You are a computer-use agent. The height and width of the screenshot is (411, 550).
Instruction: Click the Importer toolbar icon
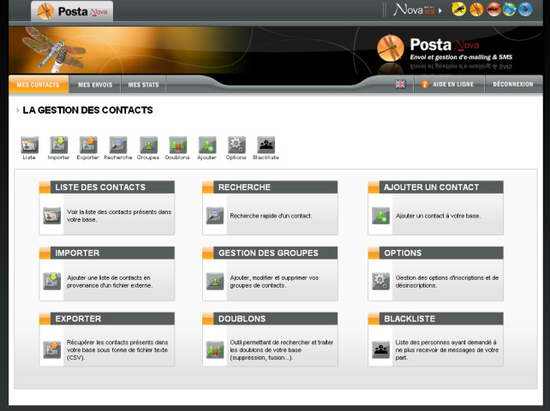(59, 145)
